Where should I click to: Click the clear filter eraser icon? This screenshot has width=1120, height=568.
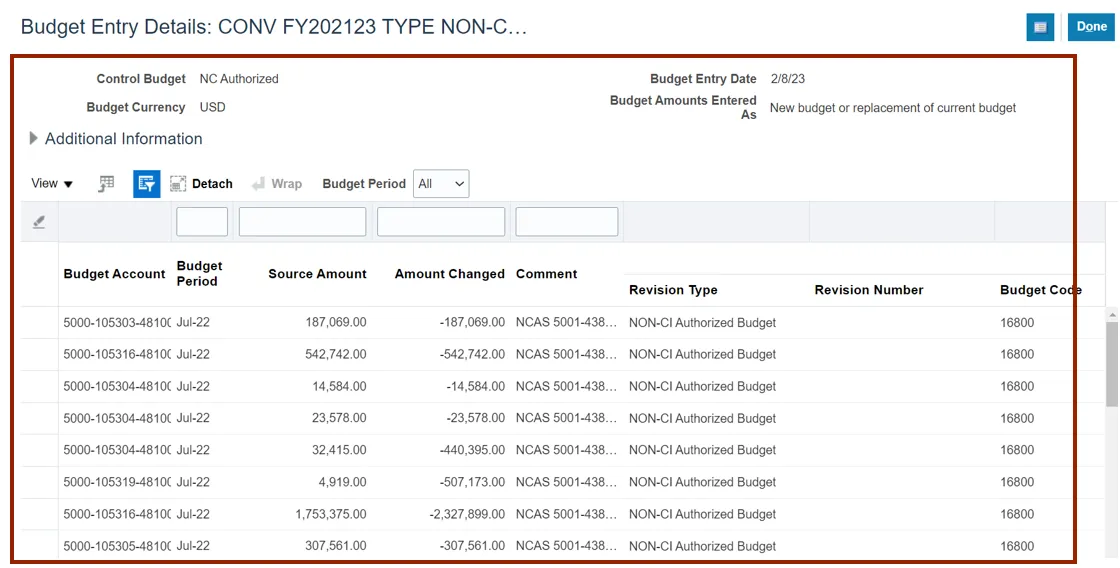click(39, 222)
